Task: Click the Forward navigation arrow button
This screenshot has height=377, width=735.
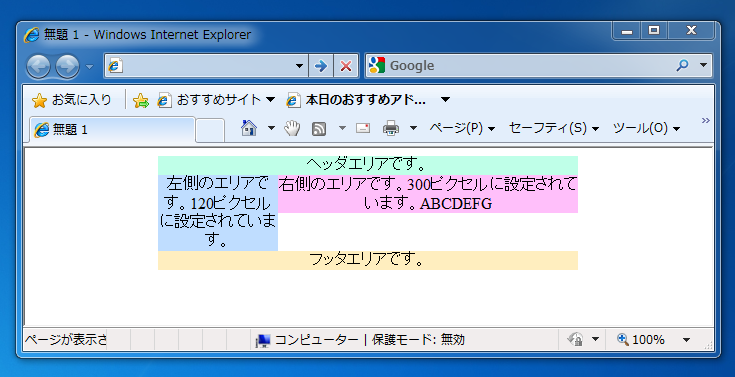Action: click(67, 67)
